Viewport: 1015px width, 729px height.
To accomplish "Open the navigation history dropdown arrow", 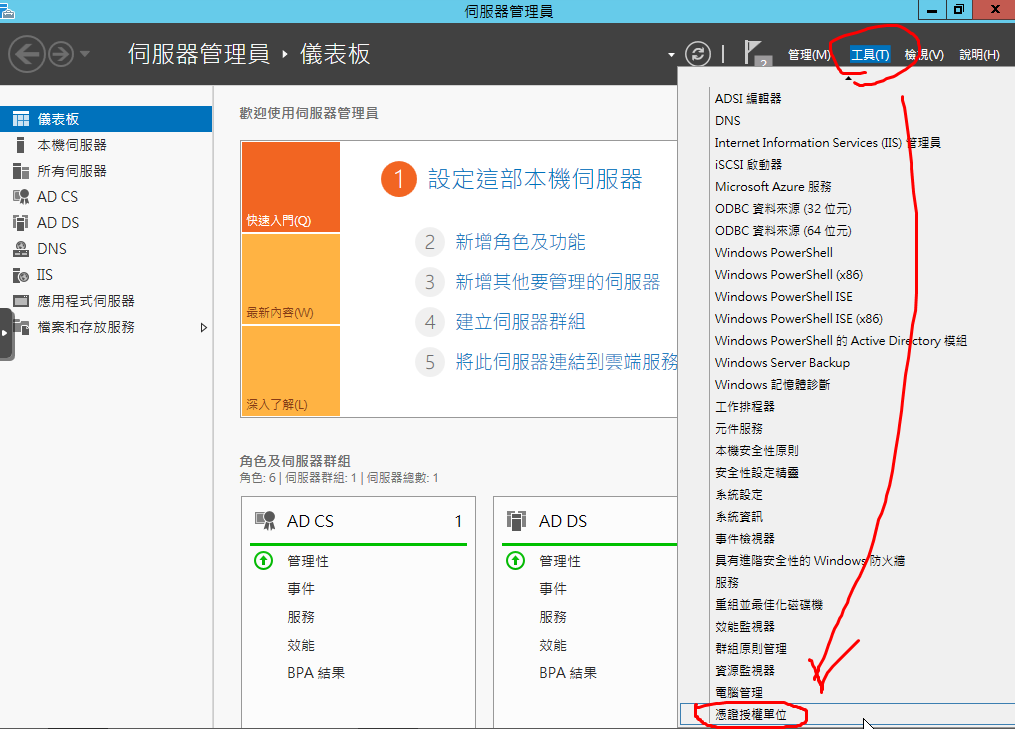I will 85,54.
